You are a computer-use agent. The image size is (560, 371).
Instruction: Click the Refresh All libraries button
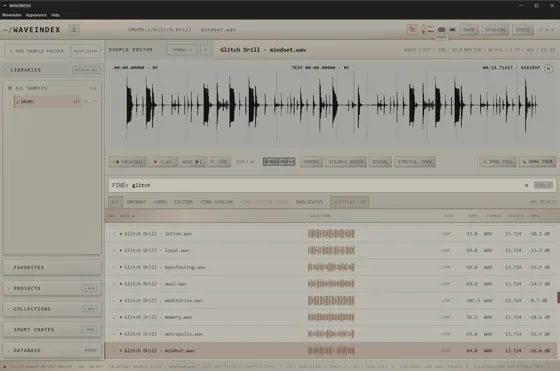(x=86, y=70)
